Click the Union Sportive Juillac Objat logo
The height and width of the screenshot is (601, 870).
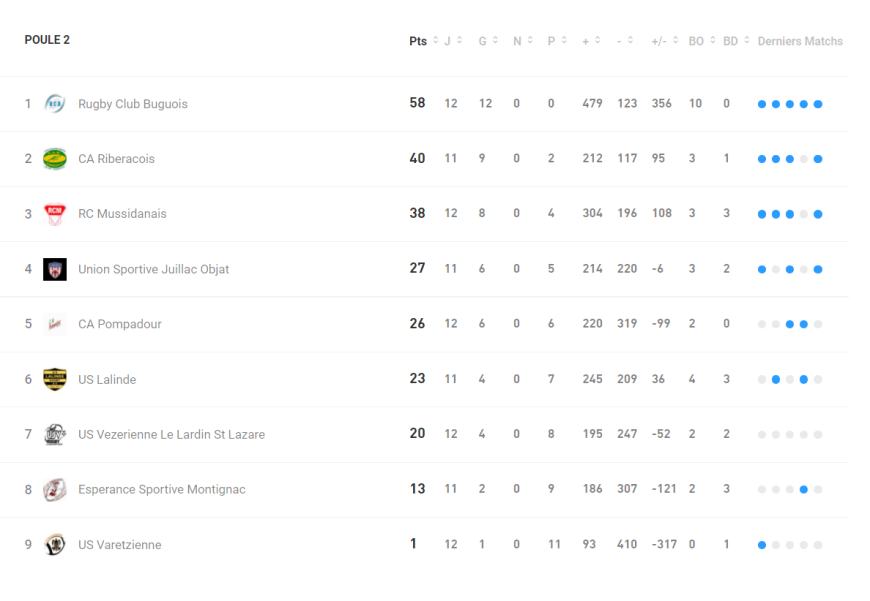click(x=55, y=269)
